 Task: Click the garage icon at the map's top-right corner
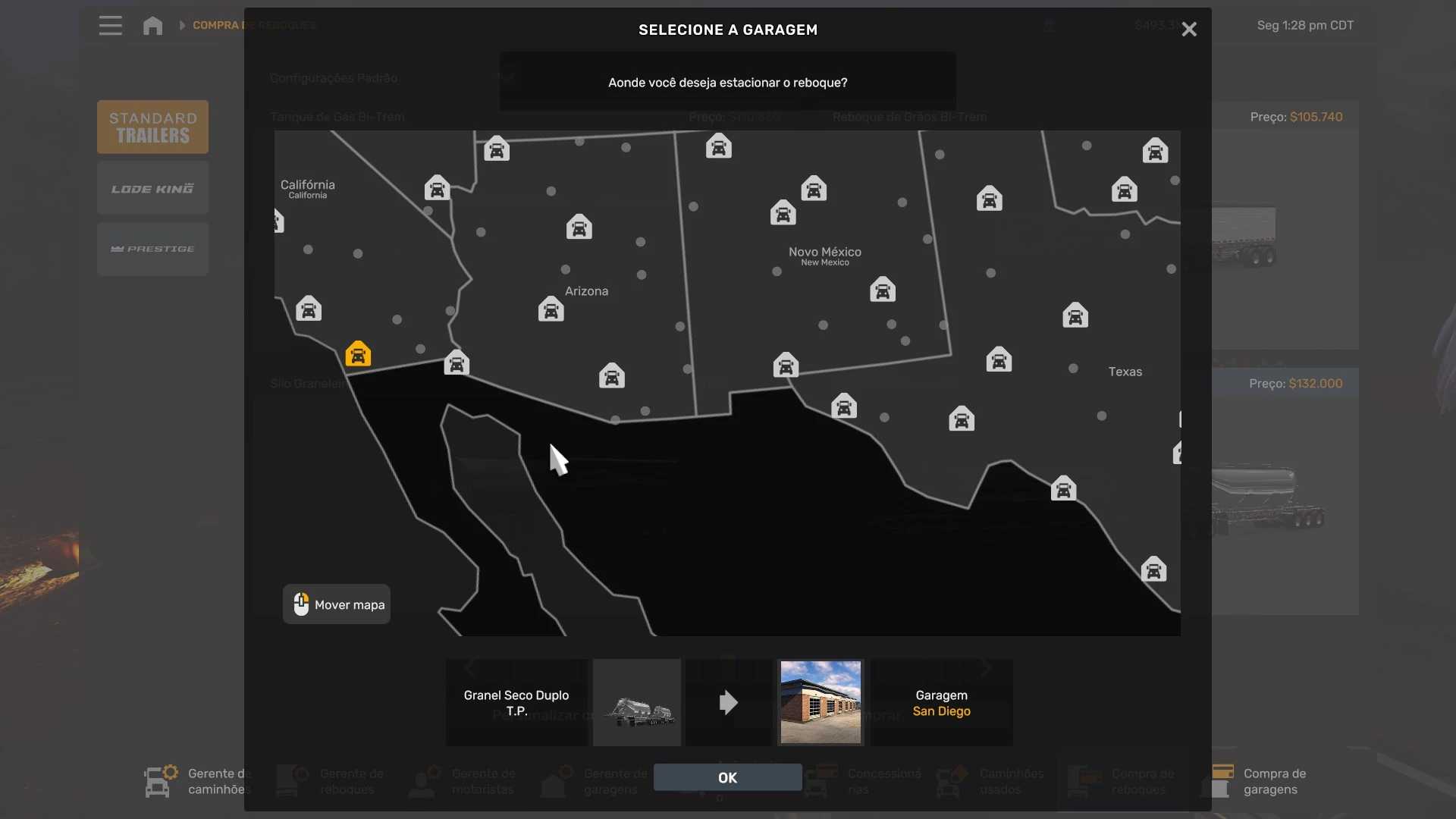1155,151
